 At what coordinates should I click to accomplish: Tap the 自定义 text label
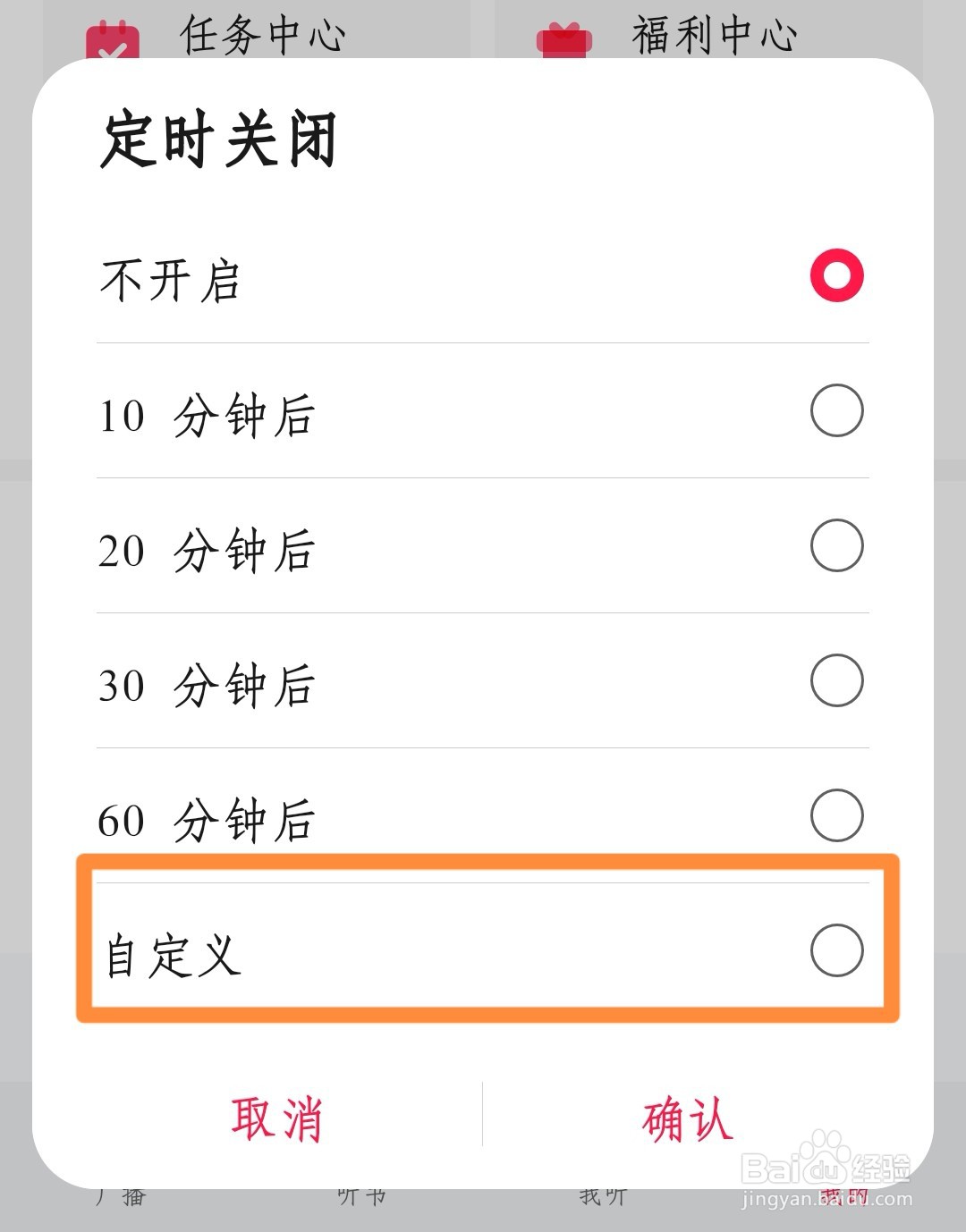[173, 955]
